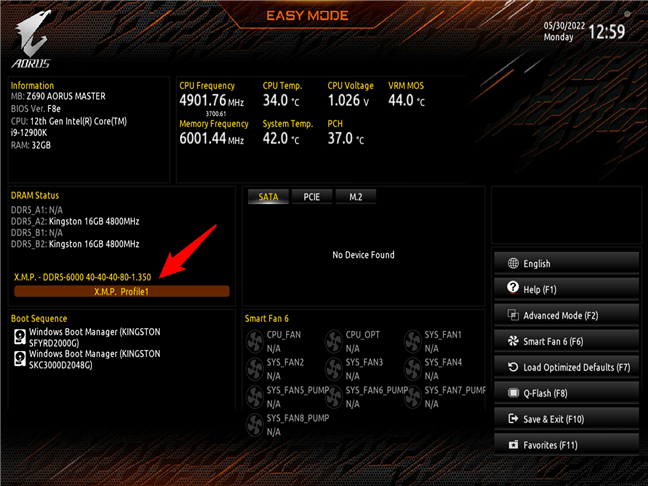Viewport: 648px width, 486px height.
Task: Click the RAM: 32GB line
Action: pos(31,145)
